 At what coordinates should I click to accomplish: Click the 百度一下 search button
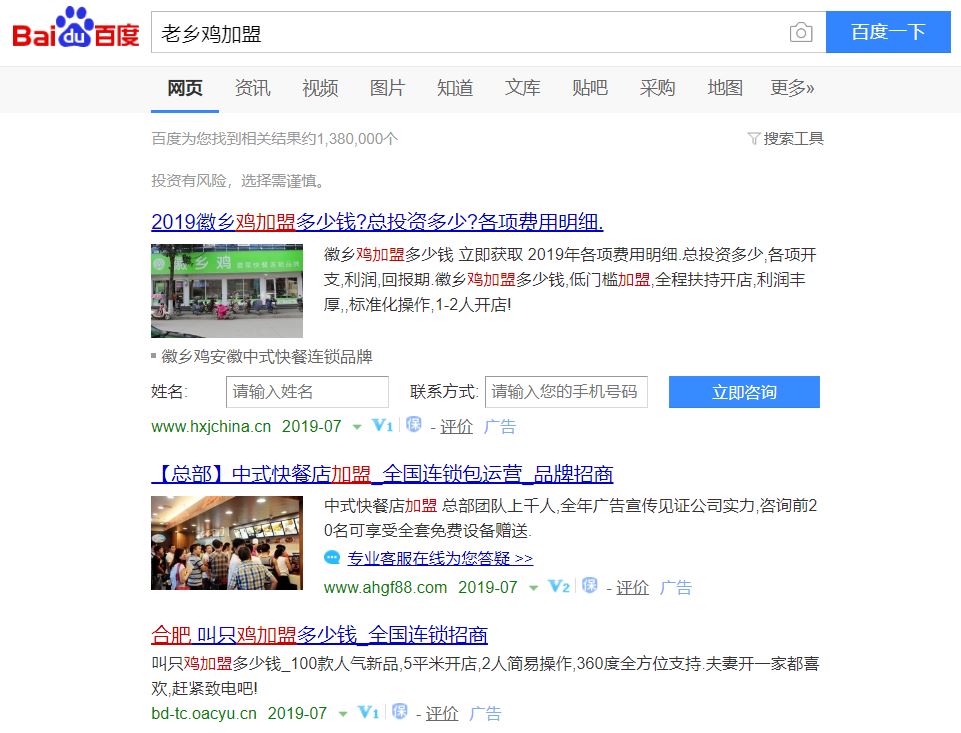pyautogui.click(x=888, y=32)
